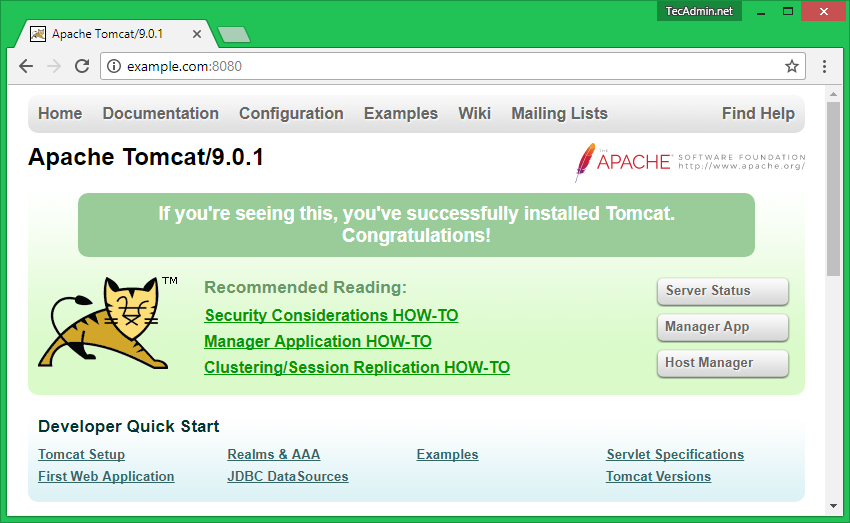Close the Apache Tomcat/9.0.1 tab

197,34
